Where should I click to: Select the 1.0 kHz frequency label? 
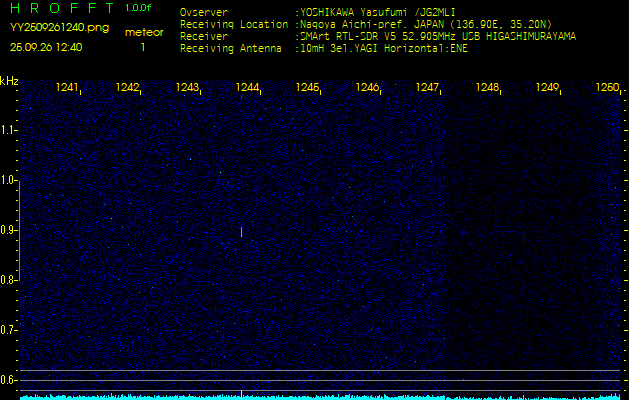9,180
